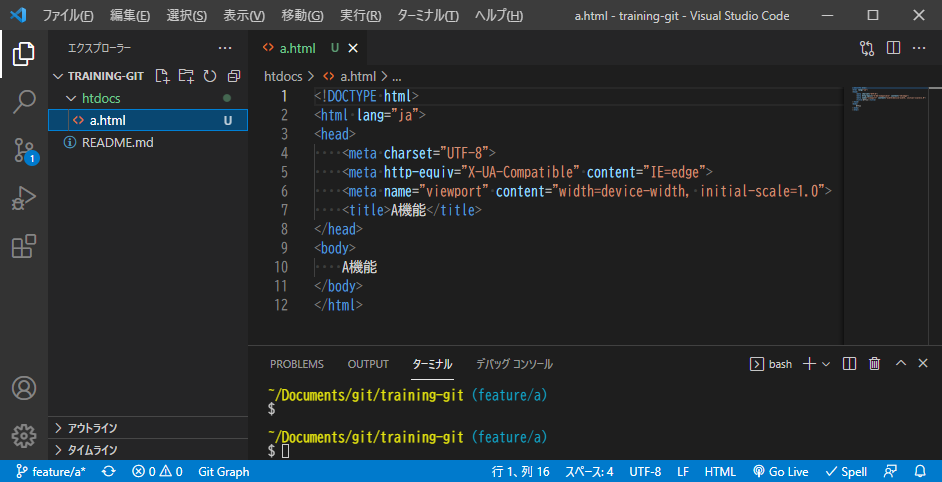The height and width of the screenshot is (482, 942).
Task: Click feature/a* branch in status bar
Action: 51,472
